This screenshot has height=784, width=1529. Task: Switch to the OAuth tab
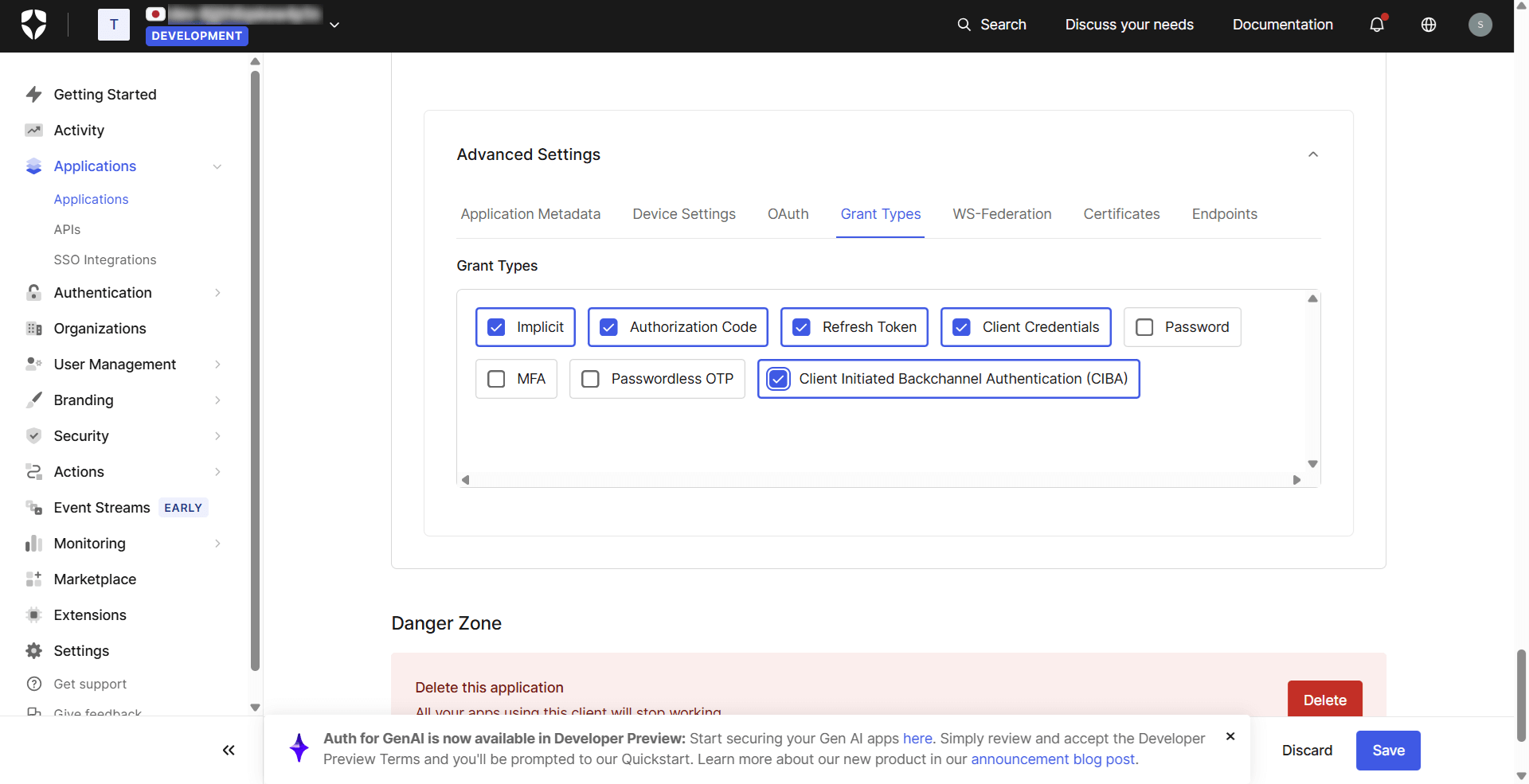788,214
